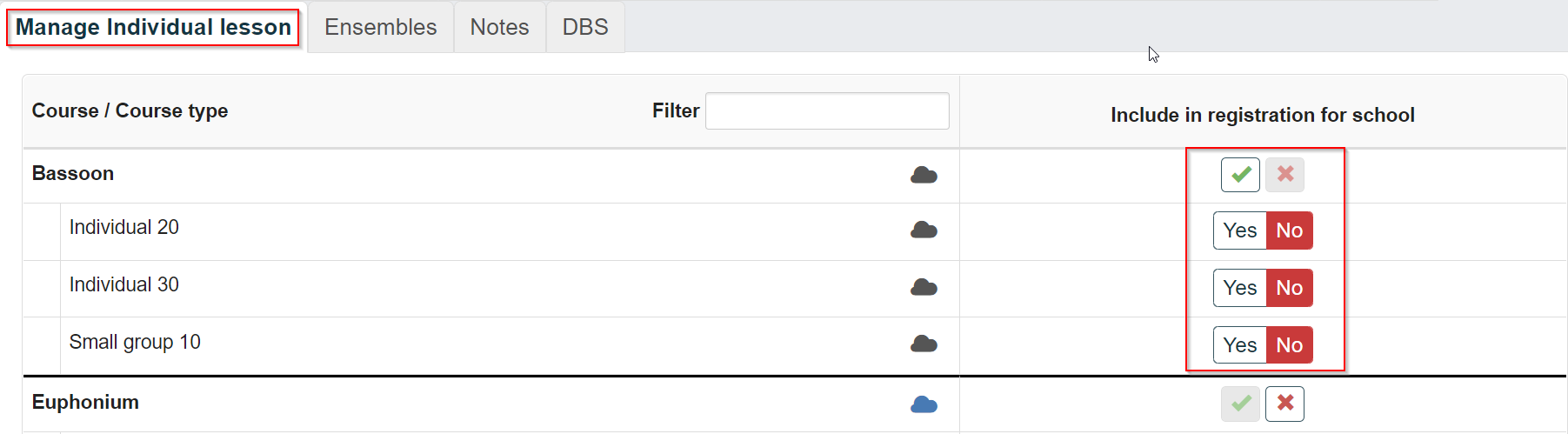
Task: Click the cloud icon beside Individual 20
Action: (x=924, y=230)
